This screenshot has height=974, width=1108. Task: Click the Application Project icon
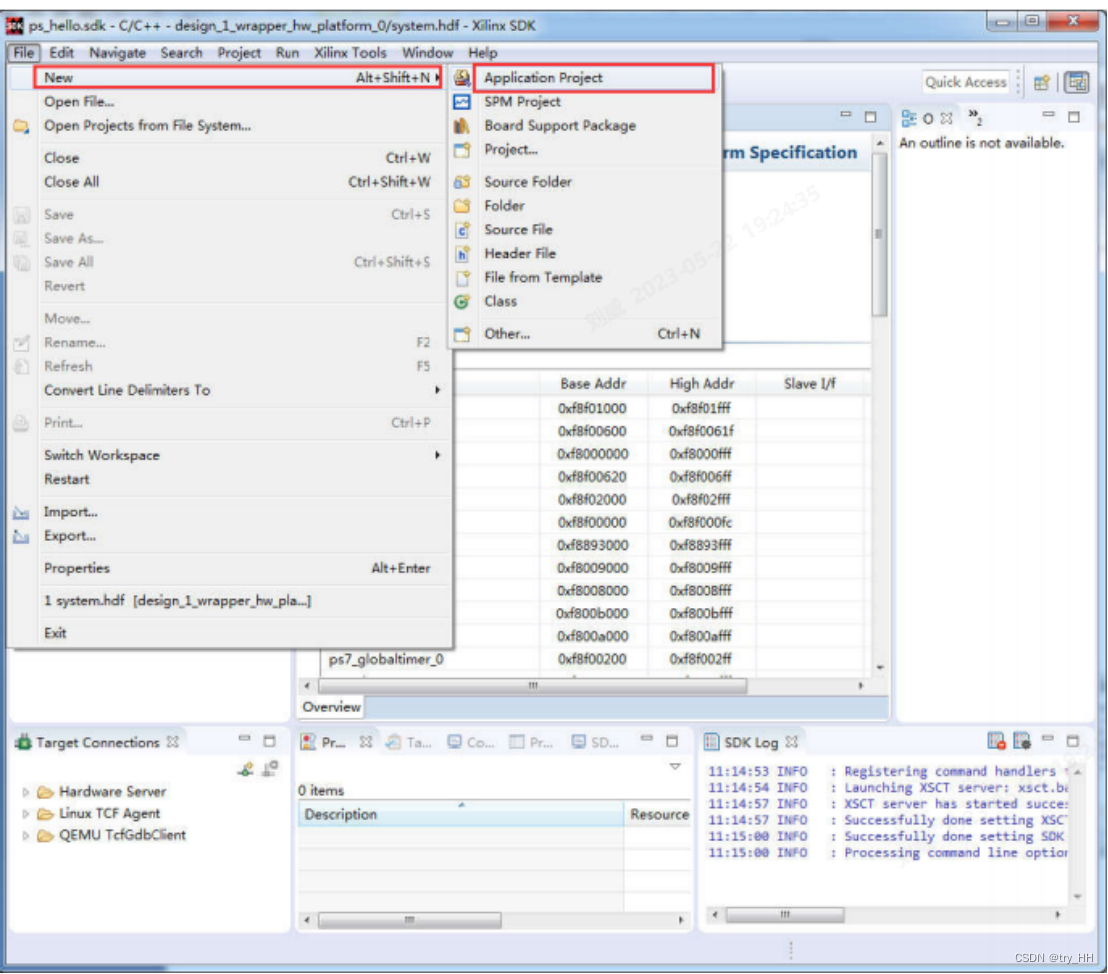pos(462,78)
